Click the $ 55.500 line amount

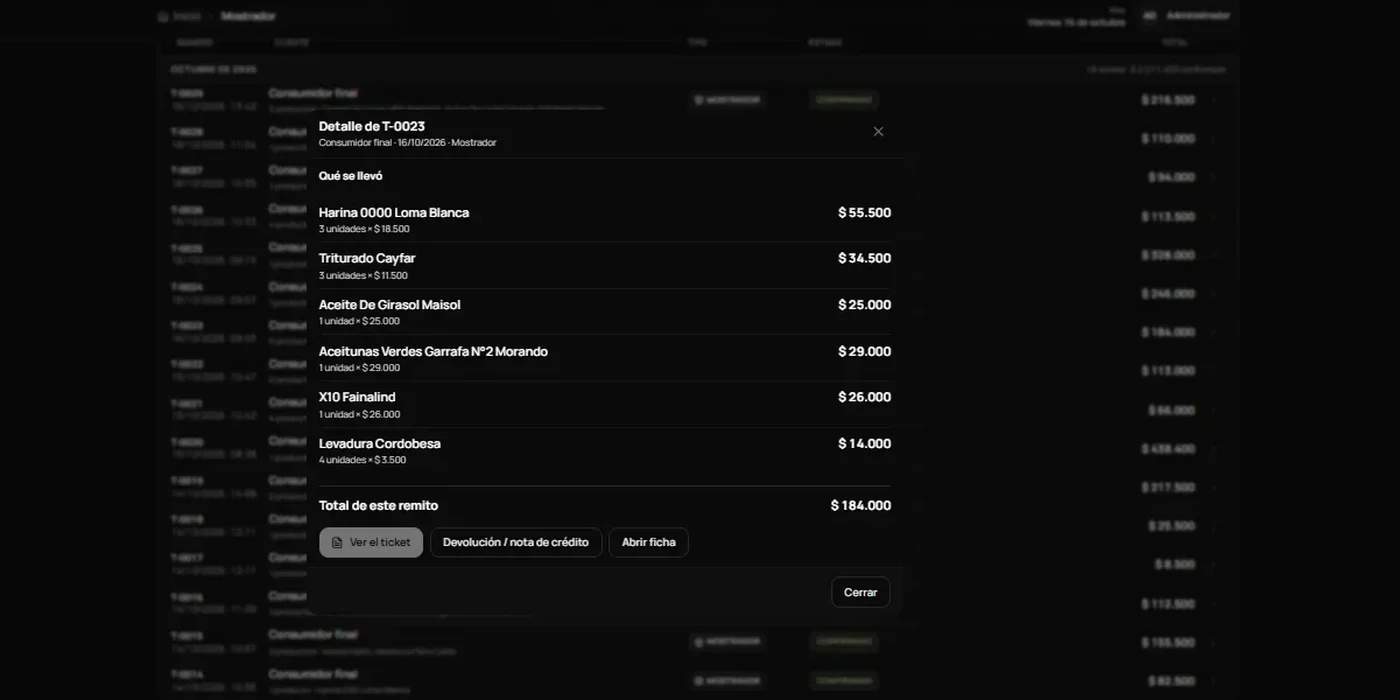(x=864, y=212)
